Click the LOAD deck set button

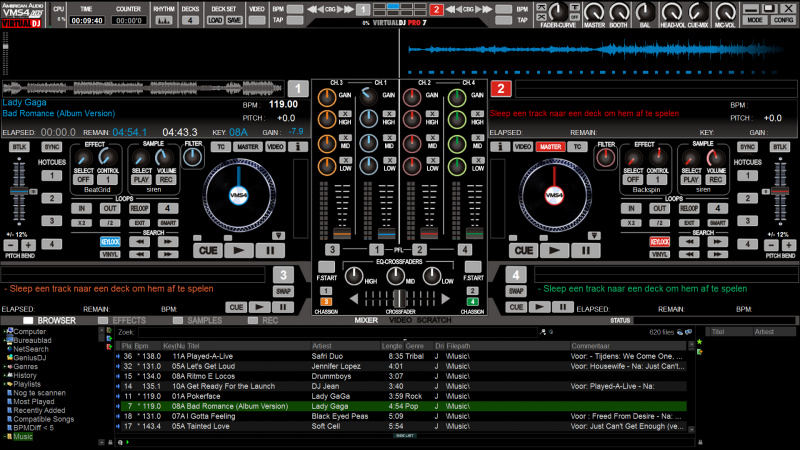tap(215, 20)
